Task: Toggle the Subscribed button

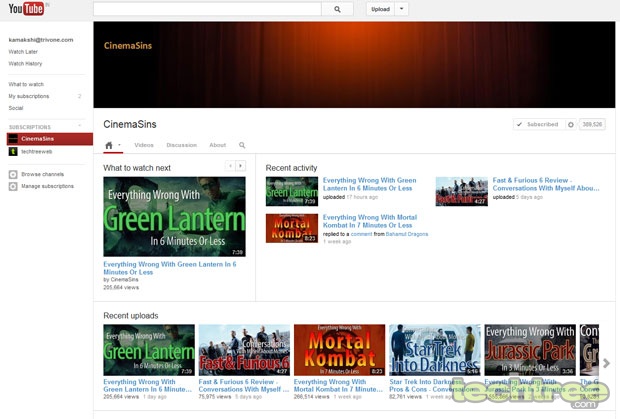Action: coord(538,125)
